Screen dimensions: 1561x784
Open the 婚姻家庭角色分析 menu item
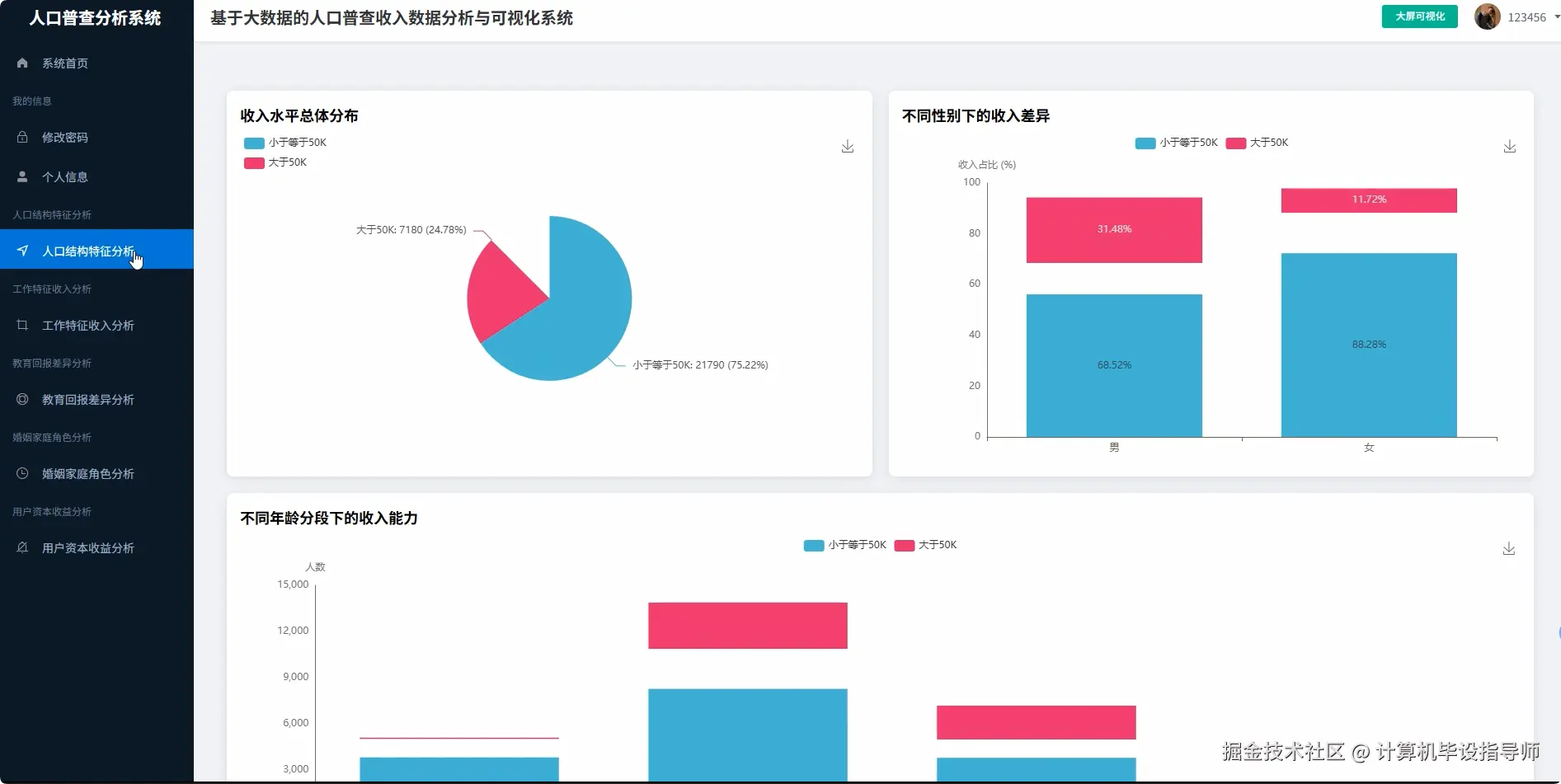tap(96, 473)
